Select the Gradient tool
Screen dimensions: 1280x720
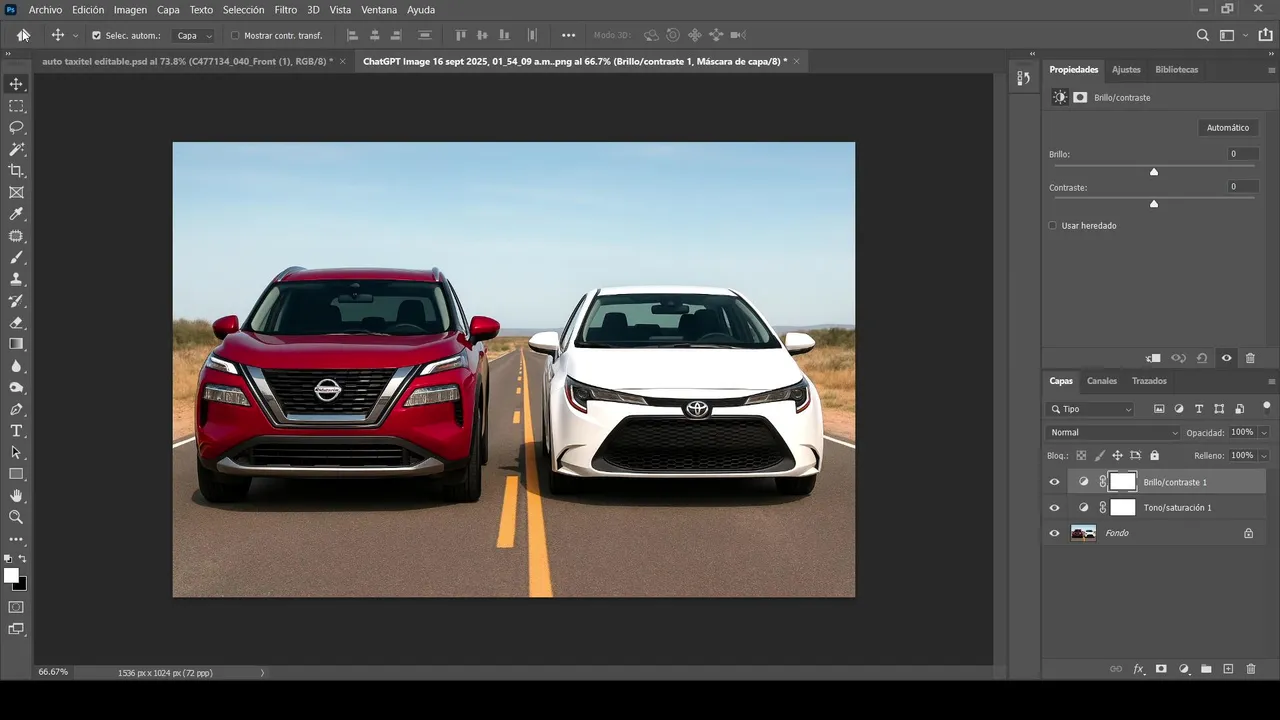click(16, 344)
